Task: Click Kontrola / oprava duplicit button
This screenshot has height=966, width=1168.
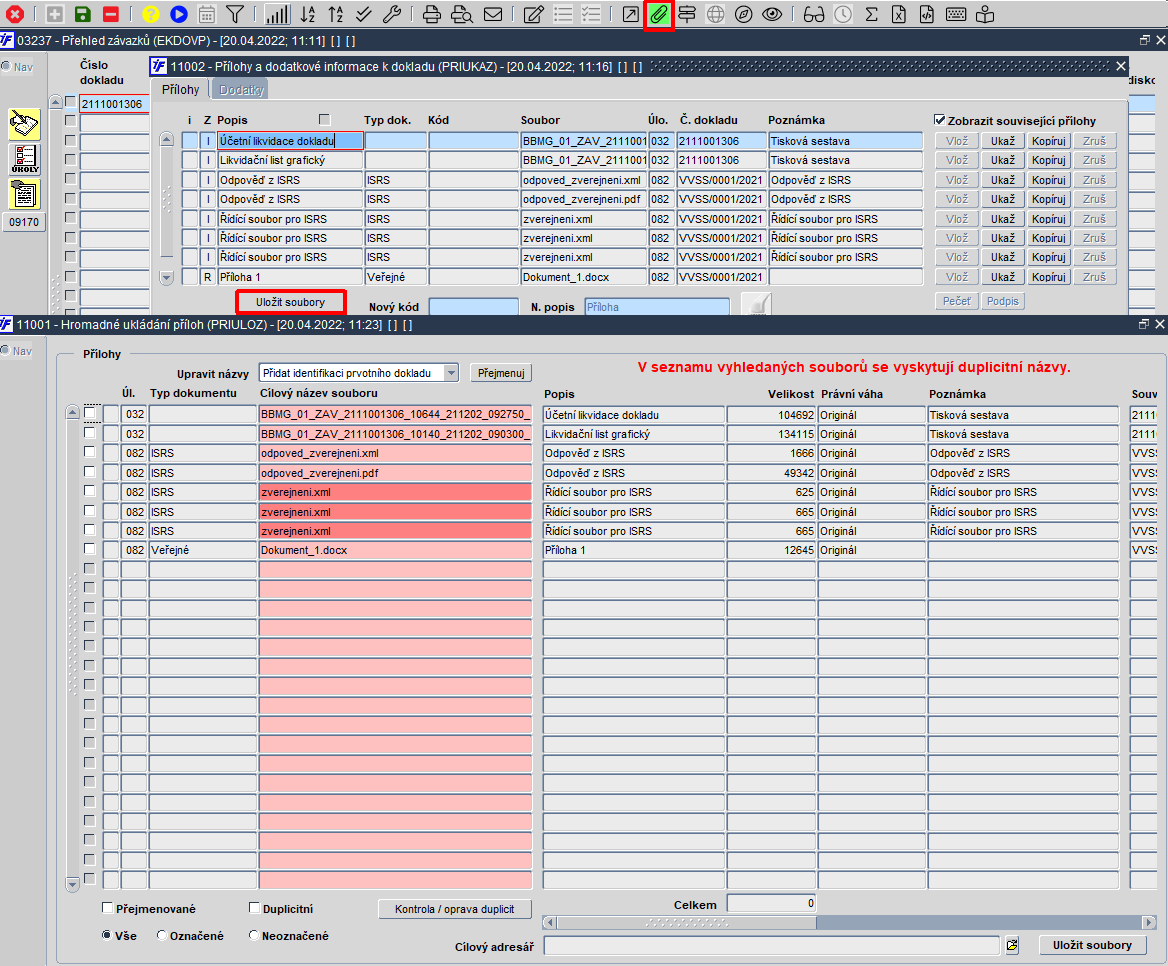Action: [454, 909]
